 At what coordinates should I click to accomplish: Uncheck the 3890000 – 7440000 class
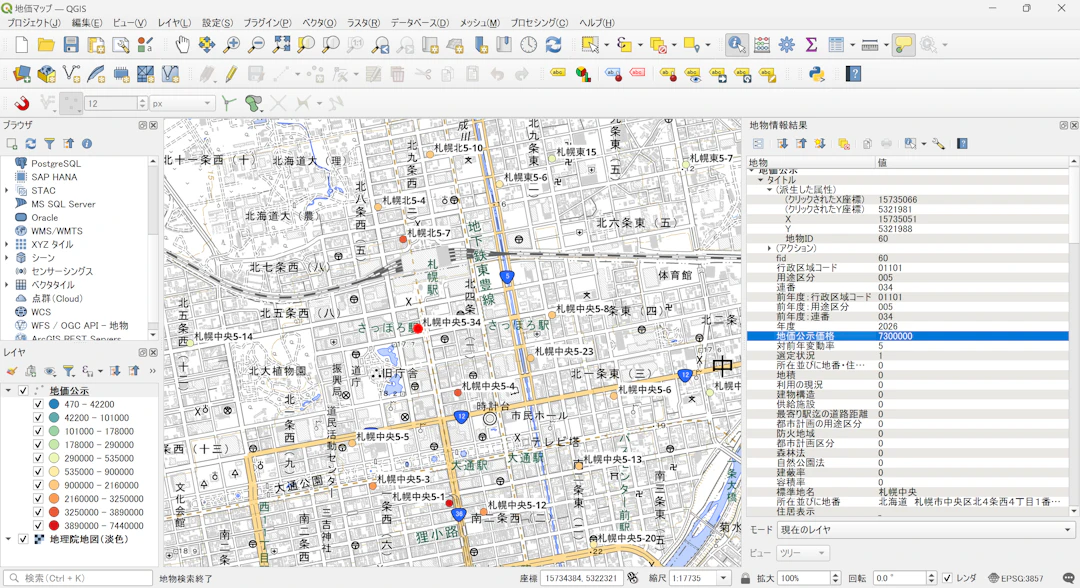pyautogui.click(x=38, y=525)
